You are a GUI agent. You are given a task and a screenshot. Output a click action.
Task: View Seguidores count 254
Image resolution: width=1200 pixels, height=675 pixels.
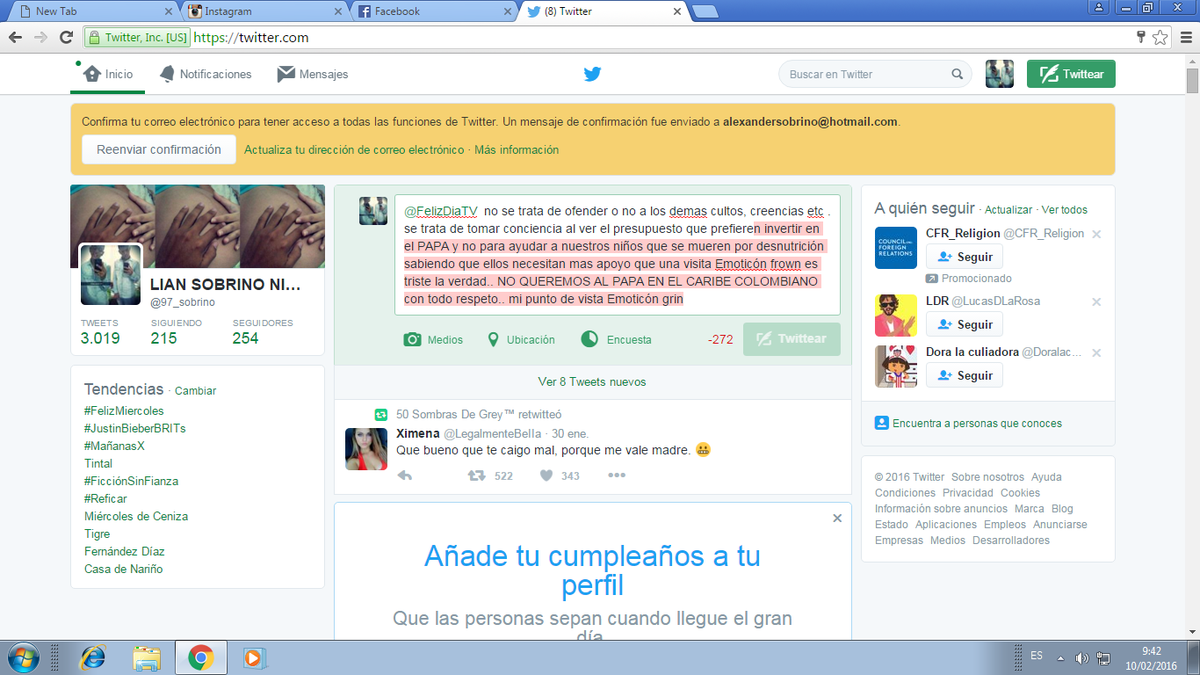[x=262, y=332]
